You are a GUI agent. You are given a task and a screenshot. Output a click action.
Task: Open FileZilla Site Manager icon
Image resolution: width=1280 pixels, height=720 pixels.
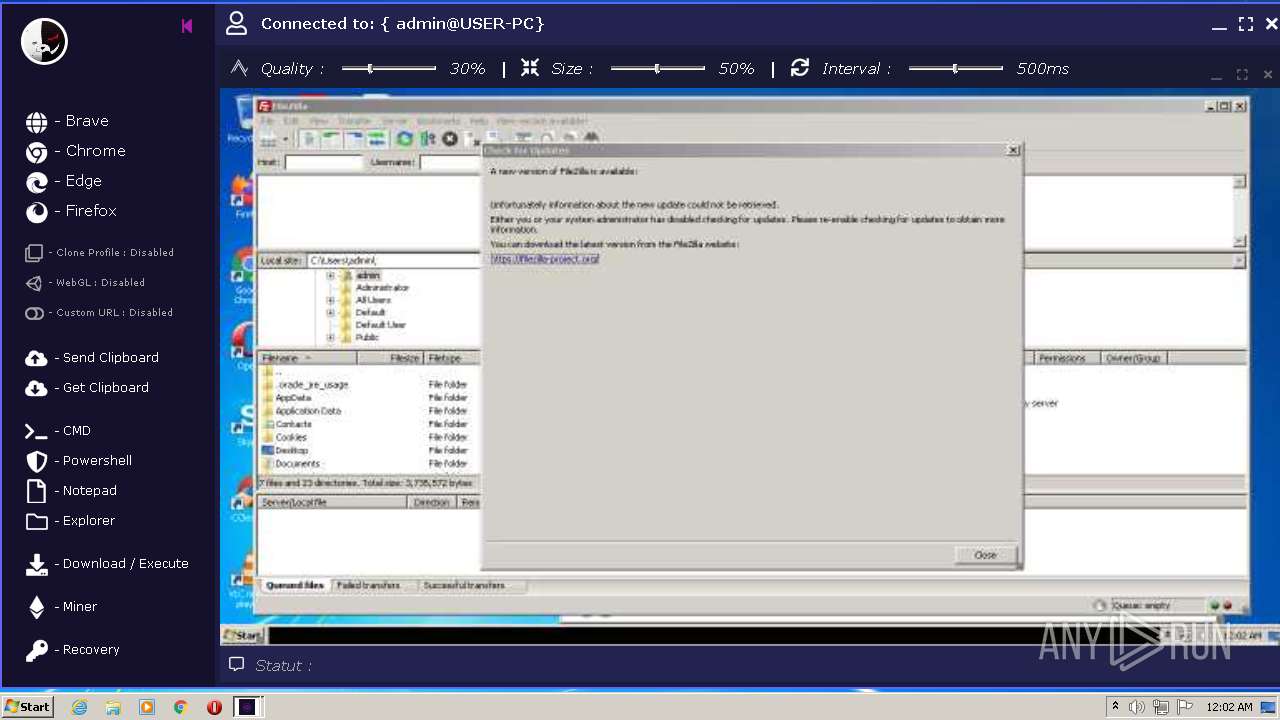(x=268, y=139)
